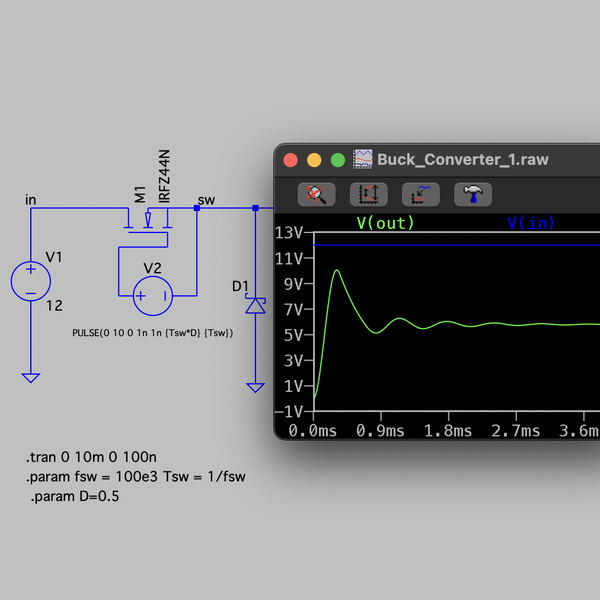Click the 1.8ms time axis label
The width and height of the screenshot is (600, 600).
pyautogui.click(x=448, y=431)
